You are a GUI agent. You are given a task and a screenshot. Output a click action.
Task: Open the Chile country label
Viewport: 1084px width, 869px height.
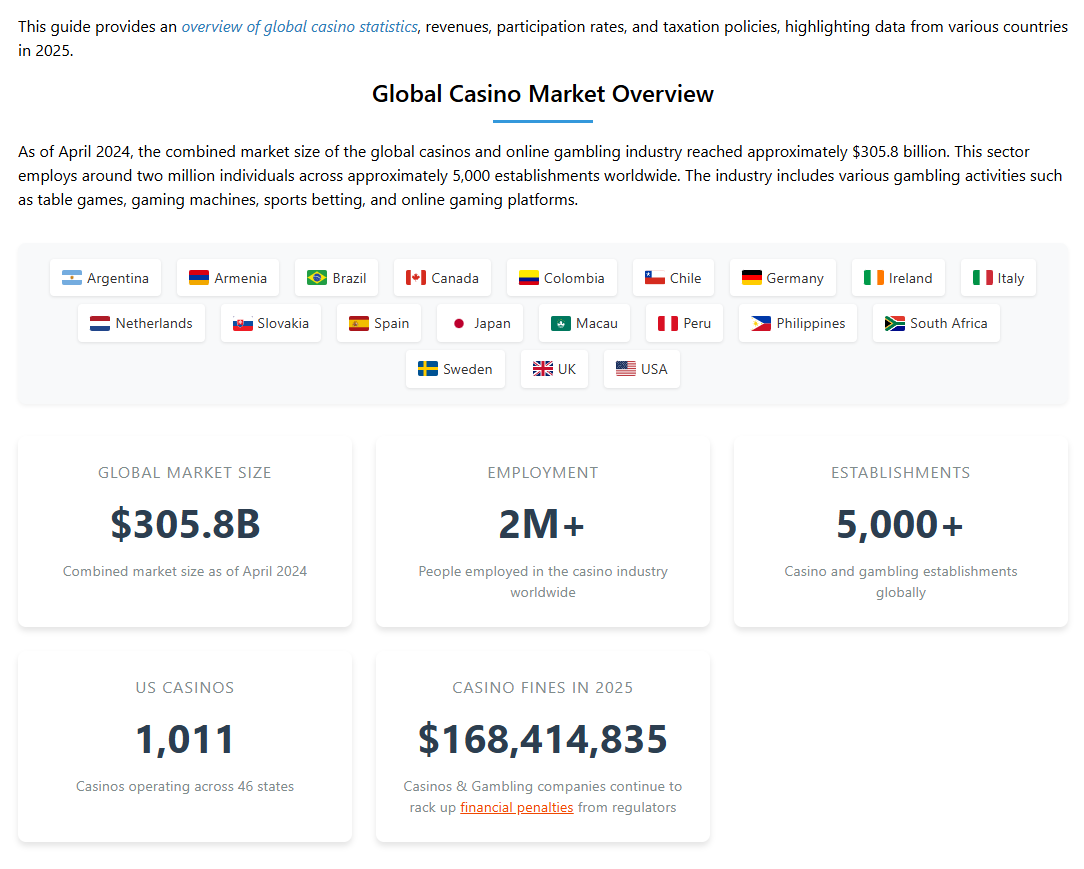pyautogui.click(x=685, y=278)
